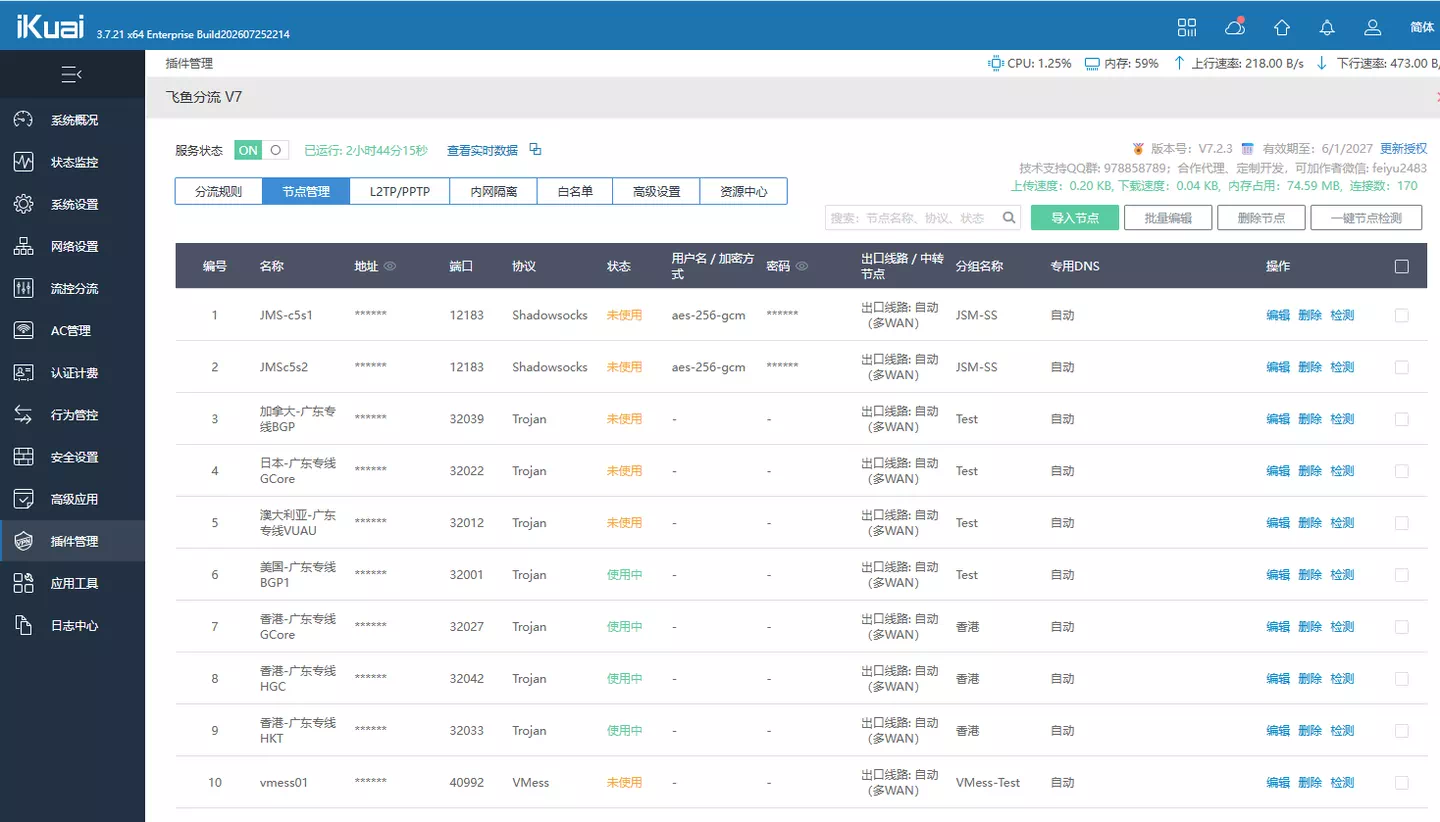The height and width of the screenshot is (822, 1440).
Task: Click the 认证计费 sidebar icon
Action: 24,372
